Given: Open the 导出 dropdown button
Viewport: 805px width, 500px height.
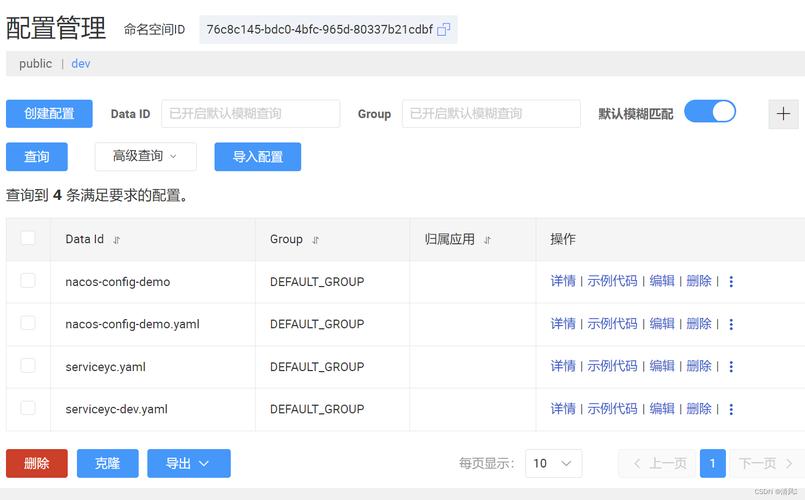Looking at the screenshot, I should point(188,464).
